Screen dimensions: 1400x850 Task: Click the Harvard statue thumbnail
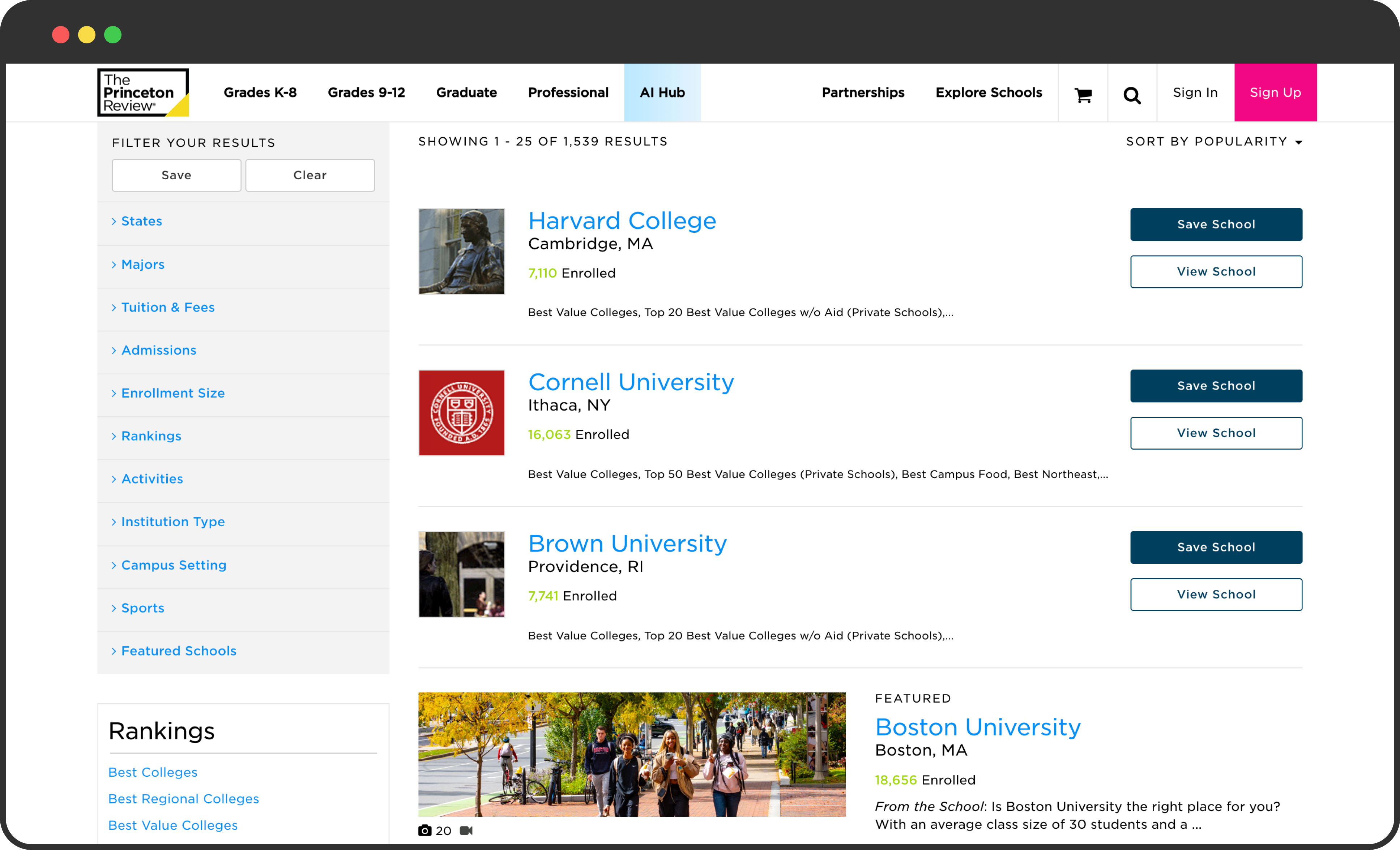(462, 252)
